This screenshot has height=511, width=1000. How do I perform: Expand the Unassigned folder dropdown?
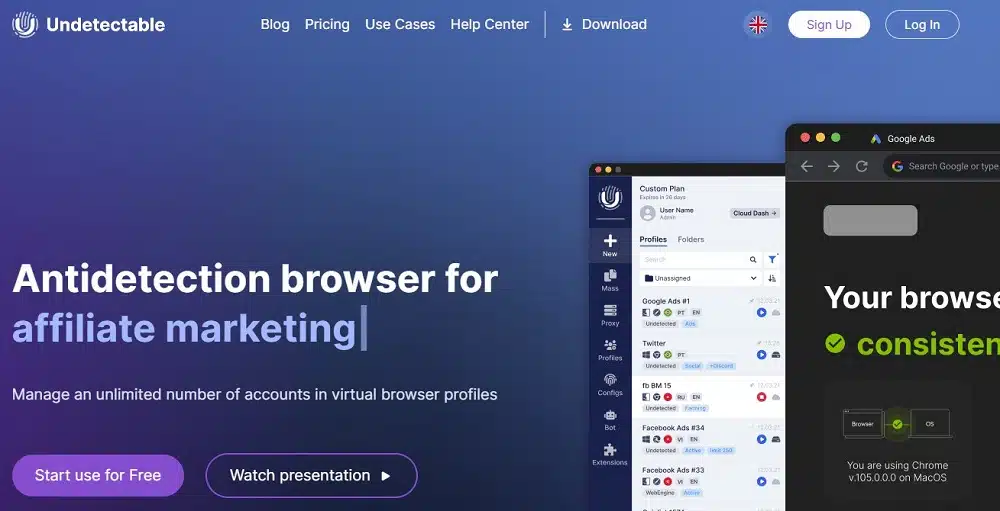[x=753, y=279]
